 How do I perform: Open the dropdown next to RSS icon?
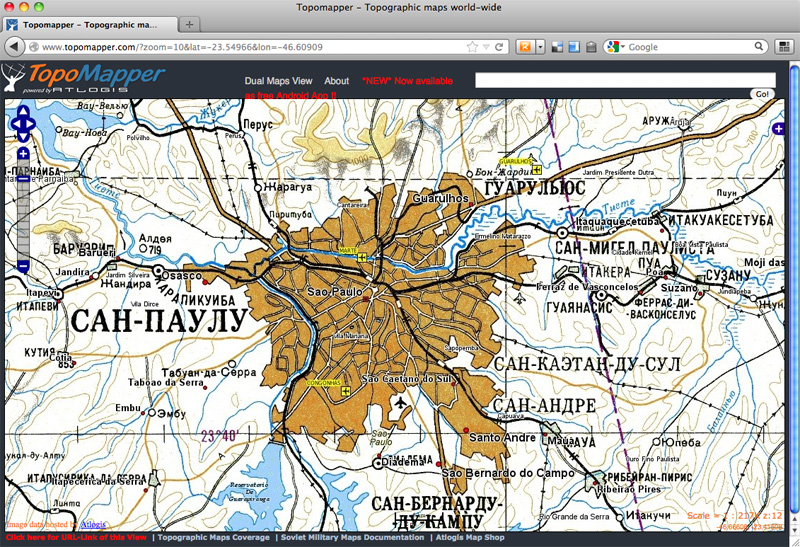[540, 47]
